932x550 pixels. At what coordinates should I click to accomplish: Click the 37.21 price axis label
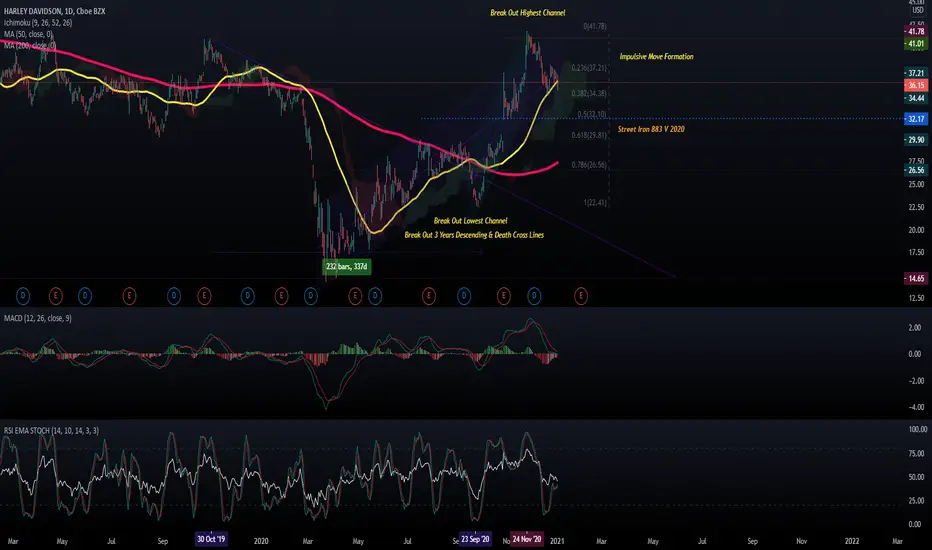915,73
